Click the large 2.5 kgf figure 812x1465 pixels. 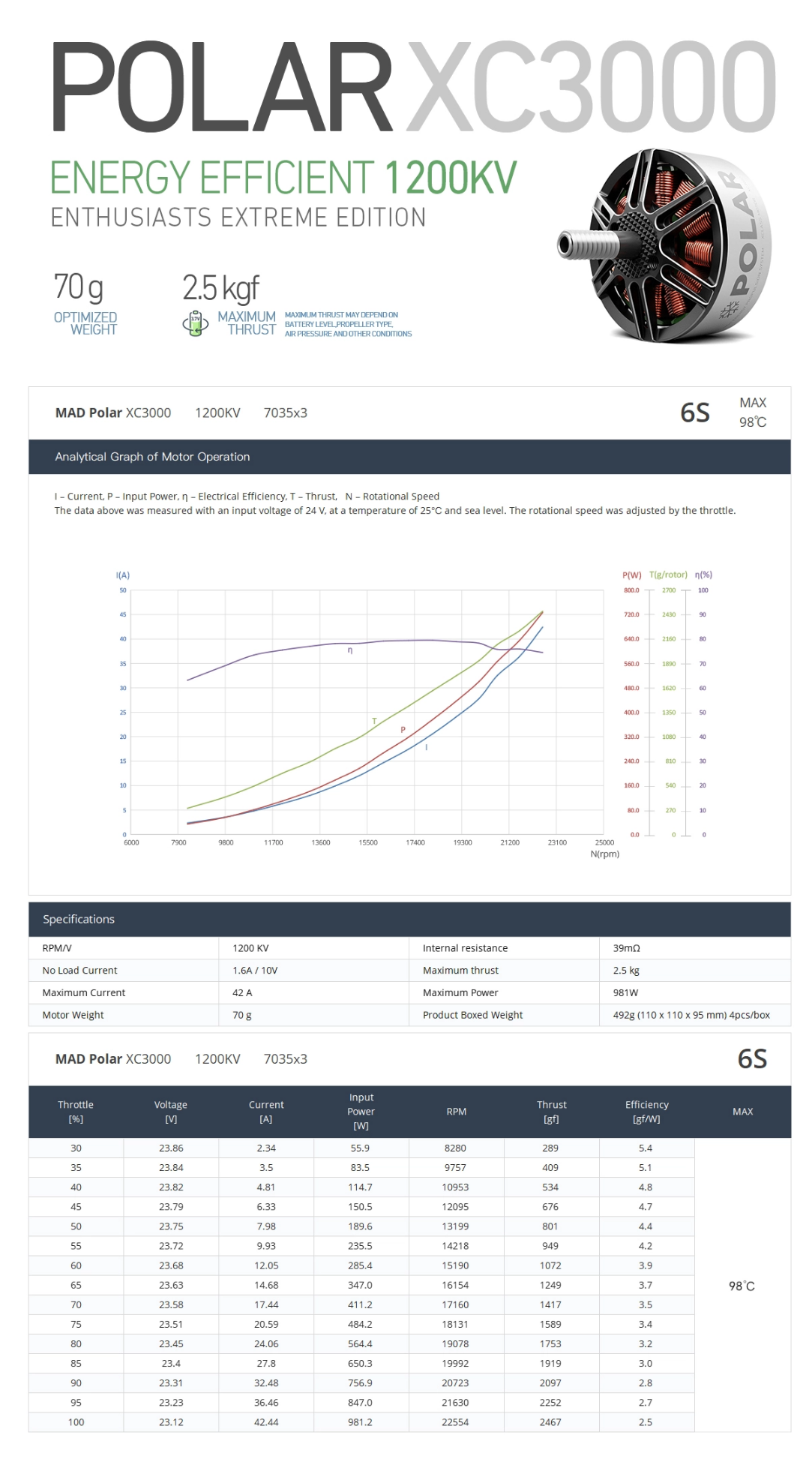(220, 288)
